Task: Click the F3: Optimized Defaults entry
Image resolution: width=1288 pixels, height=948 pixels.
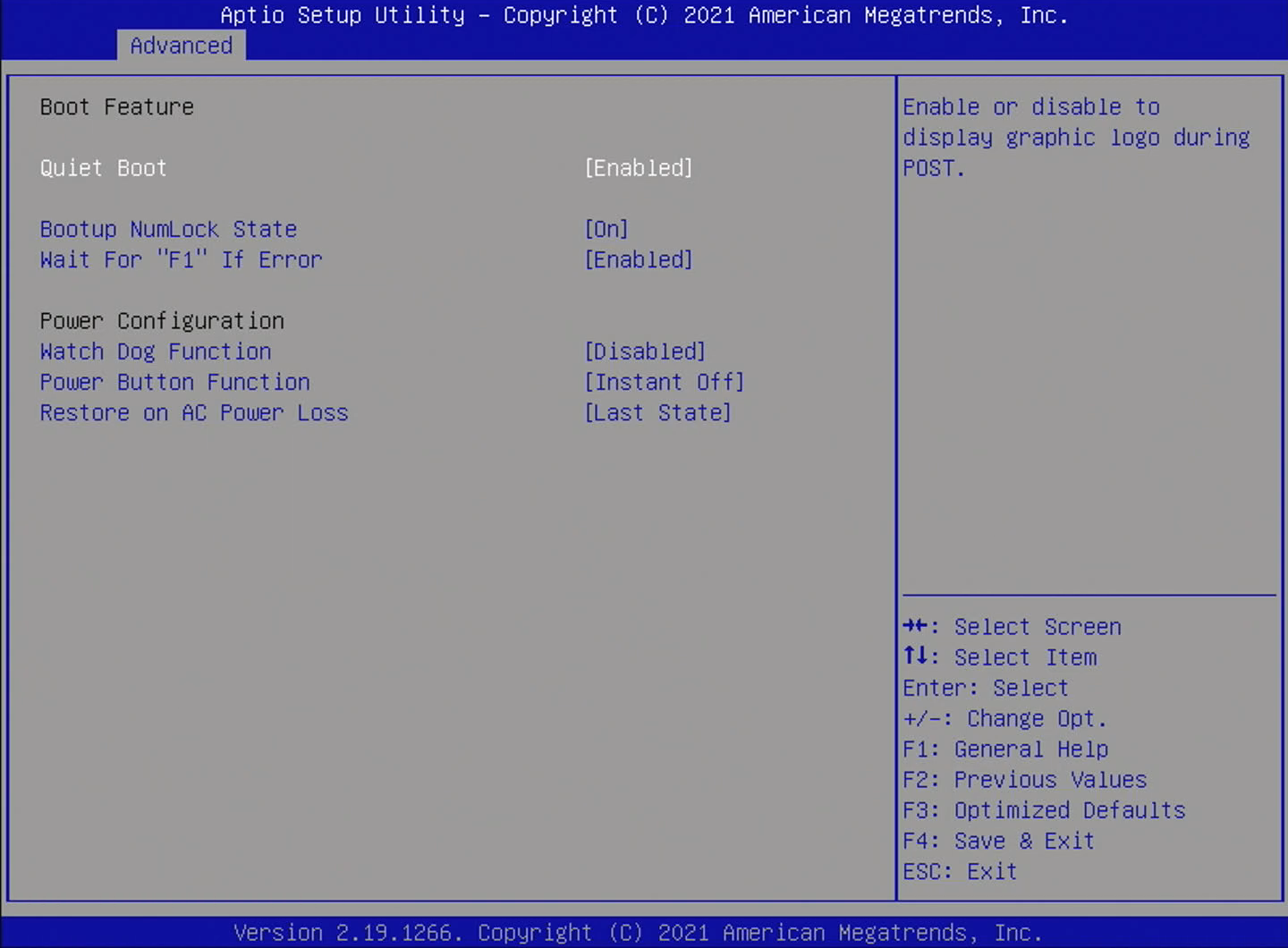Action: point(1044,809)
